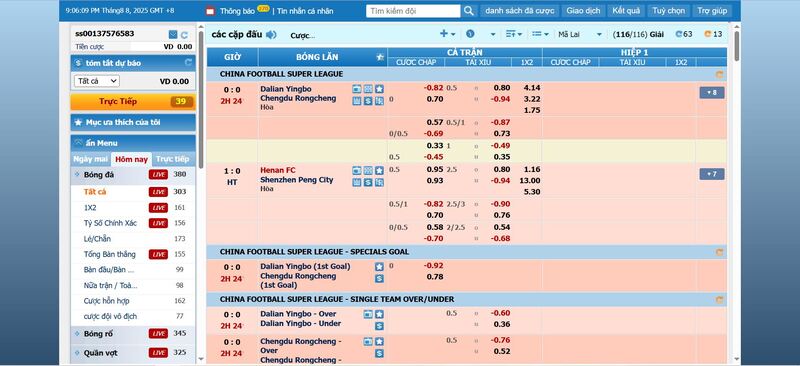Click the search magnifier icon
This screenshot has width=800, height=366.
468,11
